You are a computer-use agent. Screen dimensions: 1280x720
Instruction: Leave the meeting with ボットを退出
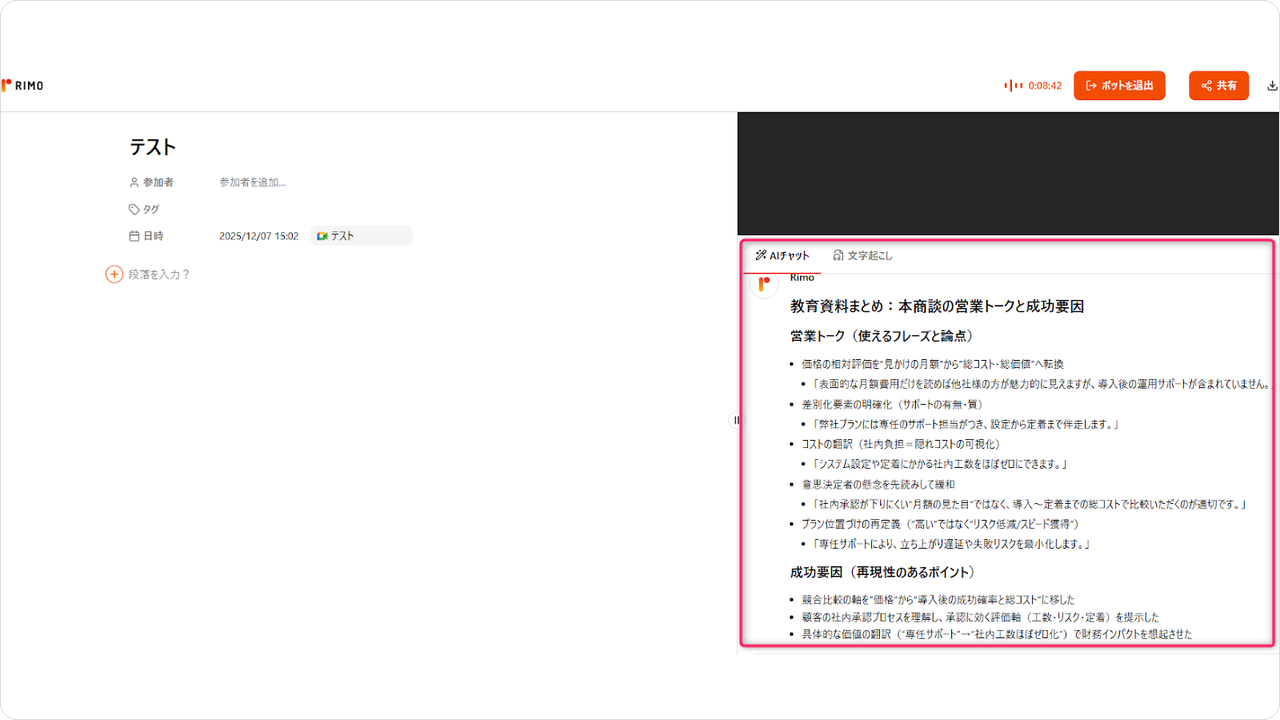click(x=1119, y=86)
